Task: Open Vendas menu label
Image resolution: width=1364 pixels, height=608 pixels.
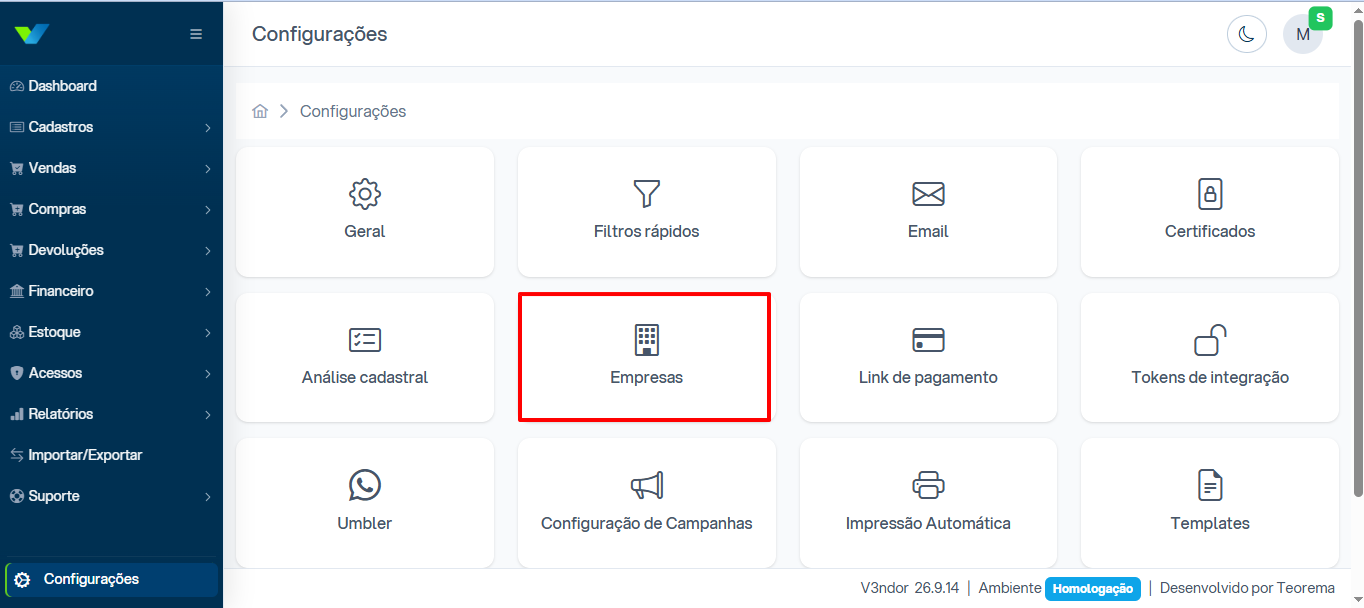Action: point(52,168)
